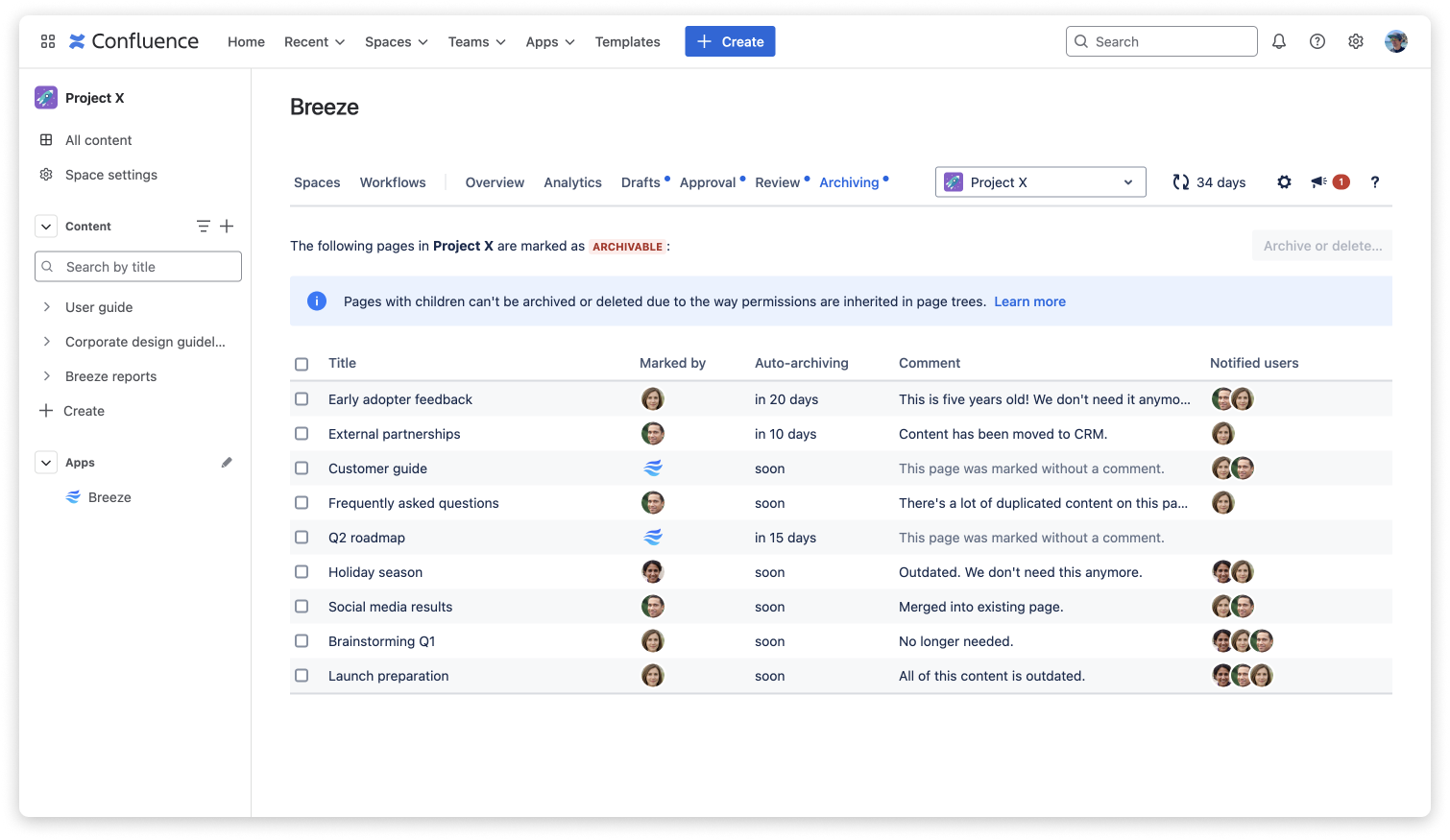Select the Archiving tab
This screenshot has height=840, width=1450.
(849, 182)
